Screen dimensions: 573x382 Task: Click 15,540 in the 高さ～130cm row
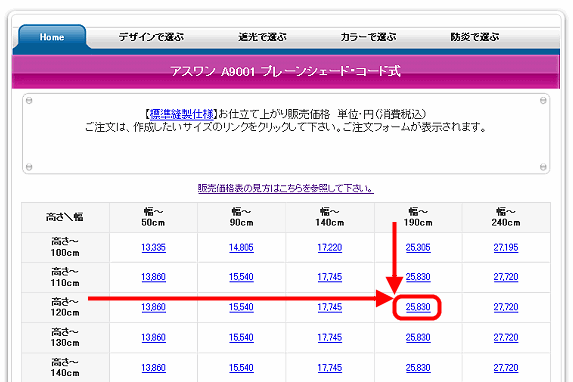point(241,337)
